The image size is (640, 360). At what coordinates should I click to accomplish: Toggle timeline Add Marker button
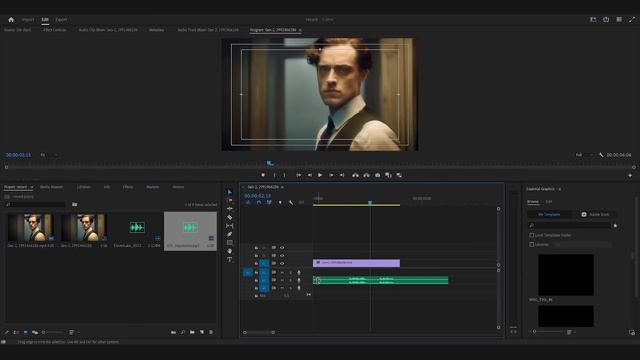280,202
